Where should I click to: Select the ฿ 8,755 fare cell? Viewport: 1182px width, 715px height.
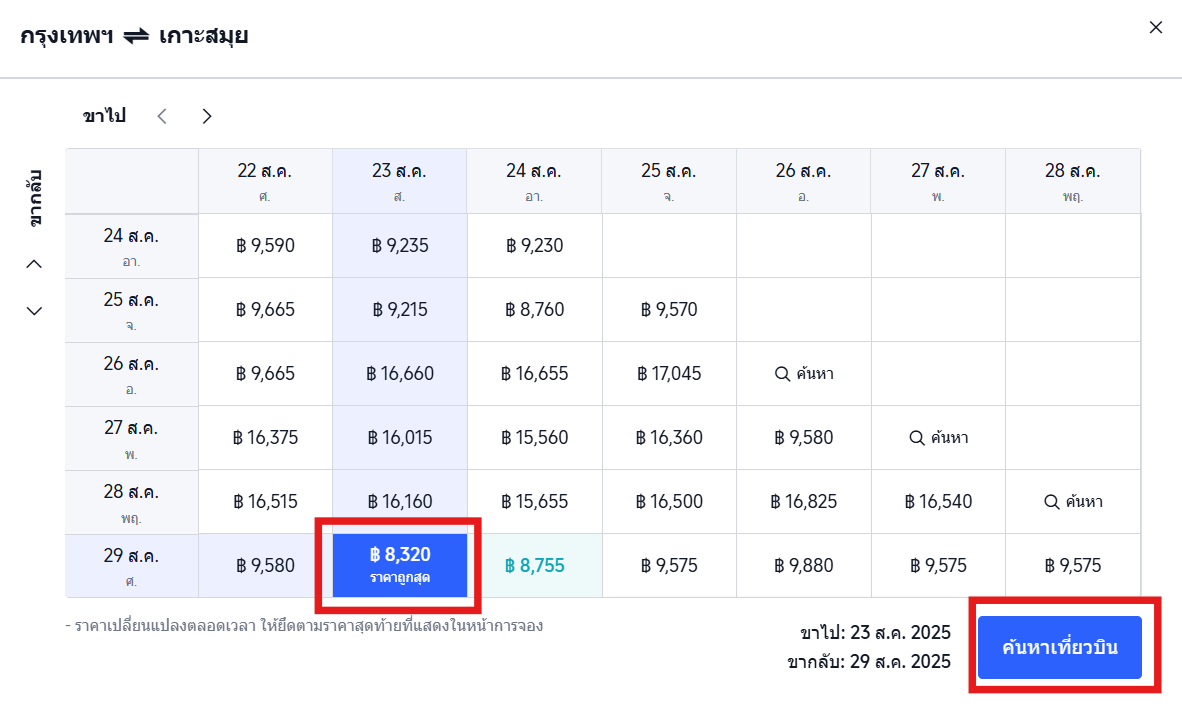(534, 566)
